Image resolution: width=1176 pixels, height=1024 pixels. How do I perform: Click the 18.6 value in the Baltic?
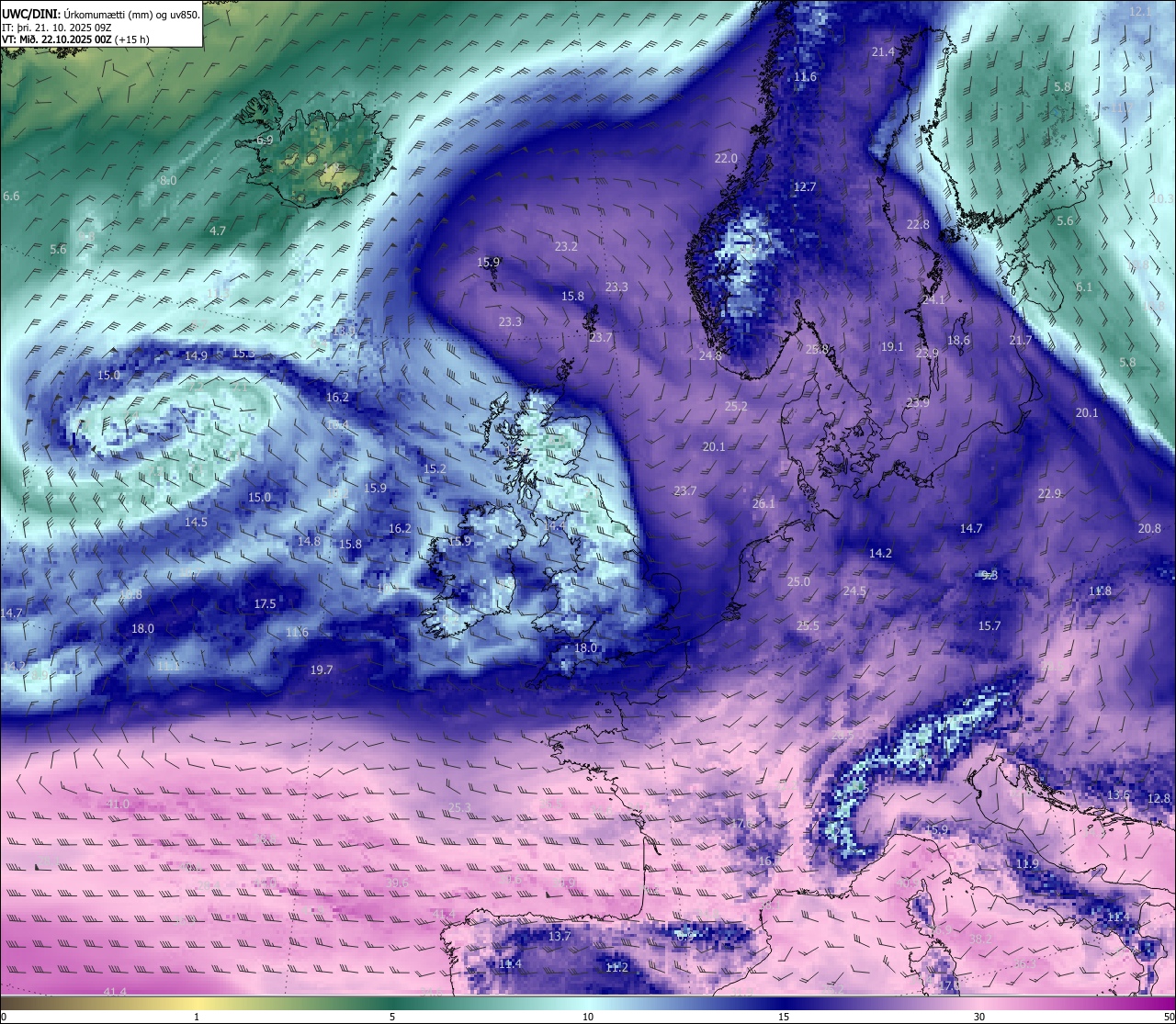[958, 341]
